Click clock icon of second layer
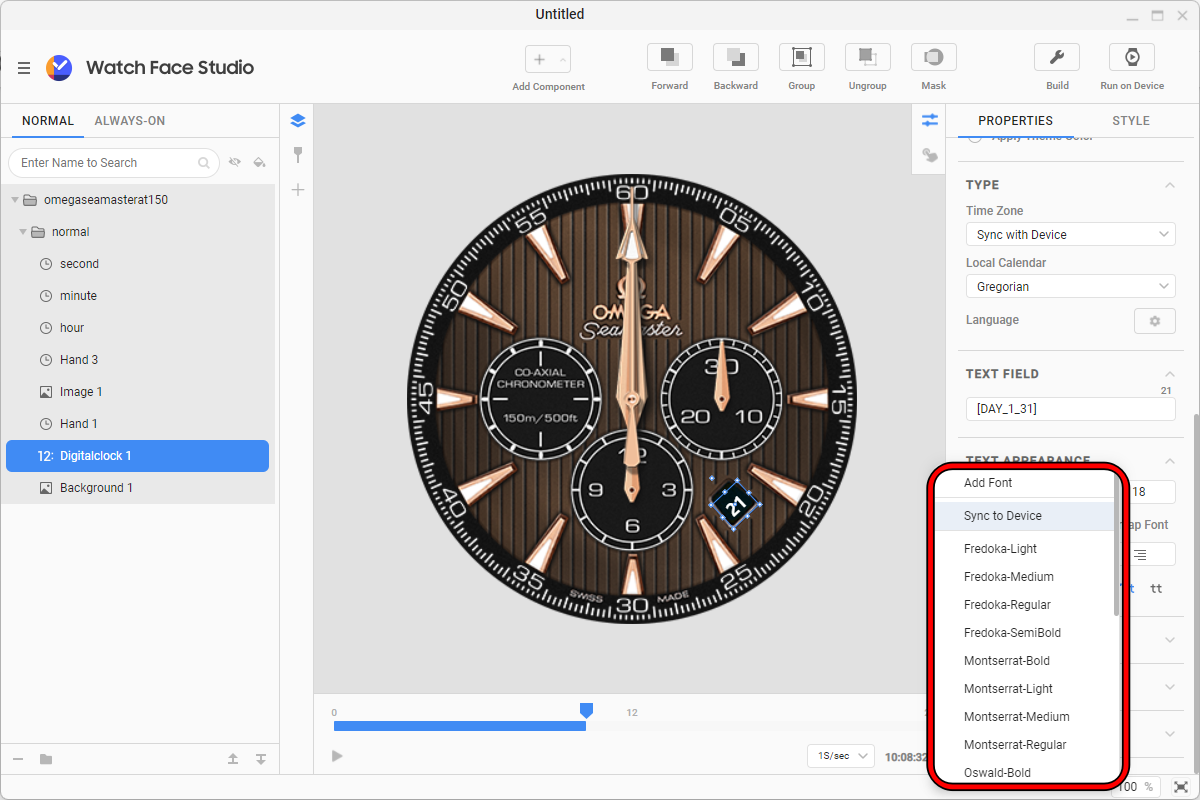This screenshot has width=1200, height=800. click(46, 264)
